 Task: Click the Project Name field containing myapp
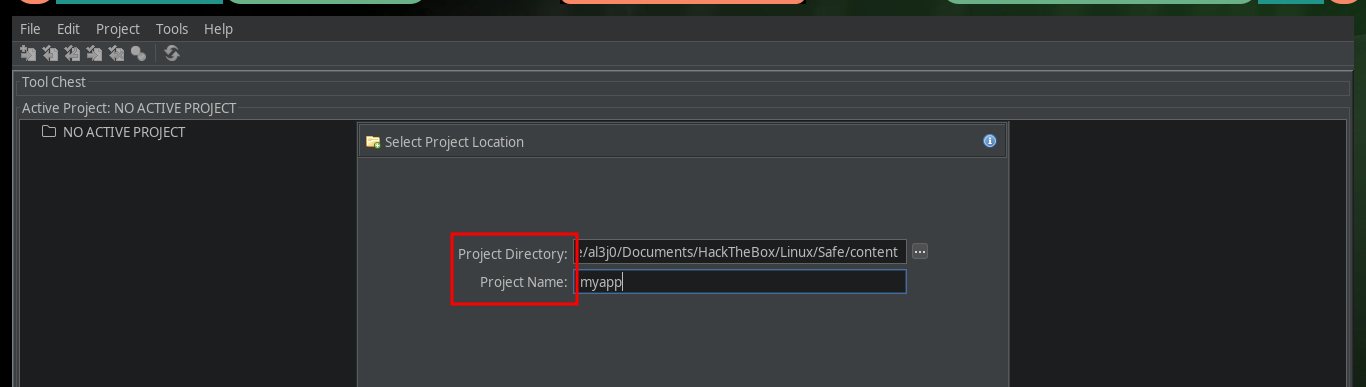741,282
